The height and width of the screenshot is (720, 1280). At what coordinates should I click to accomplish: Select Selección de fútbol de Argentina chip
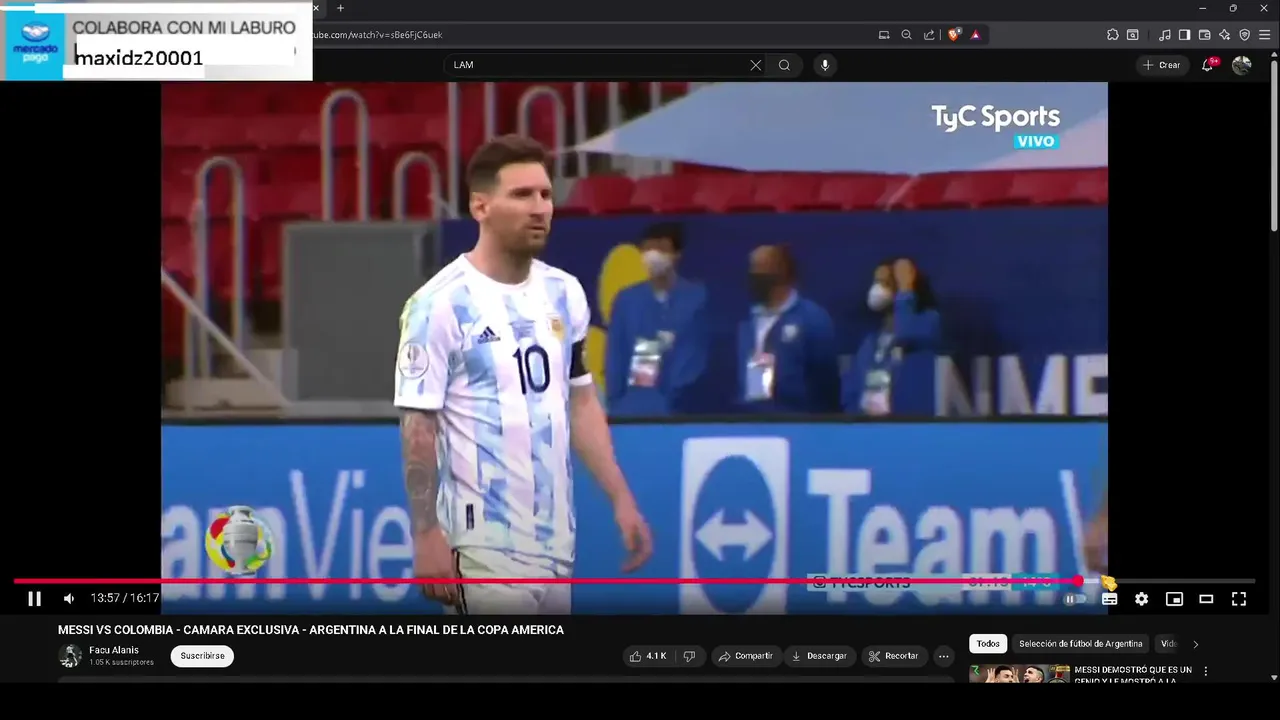(x=1080, y=644)
